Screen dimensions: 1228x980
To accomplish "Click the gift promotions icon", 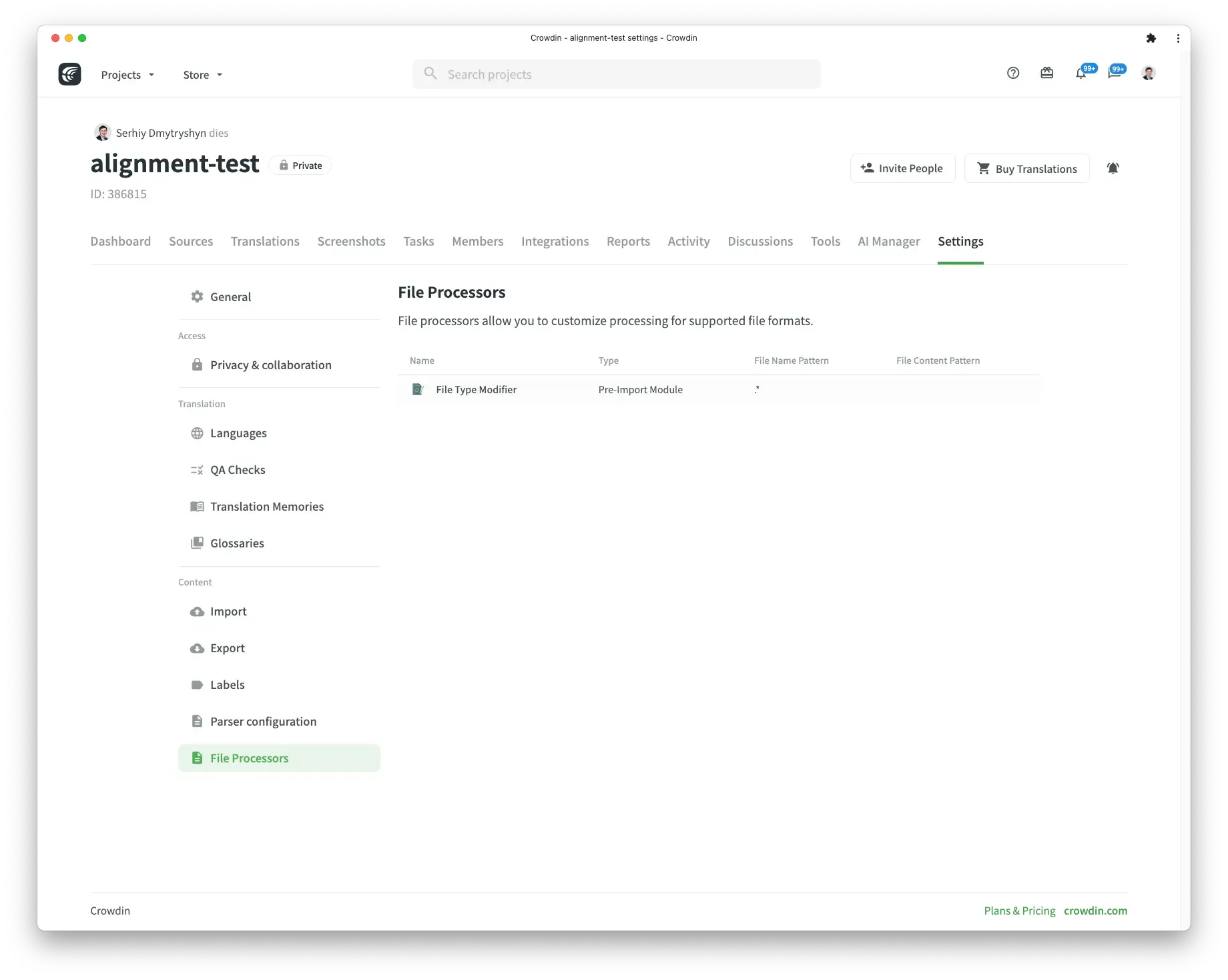I will point(1046,73).
